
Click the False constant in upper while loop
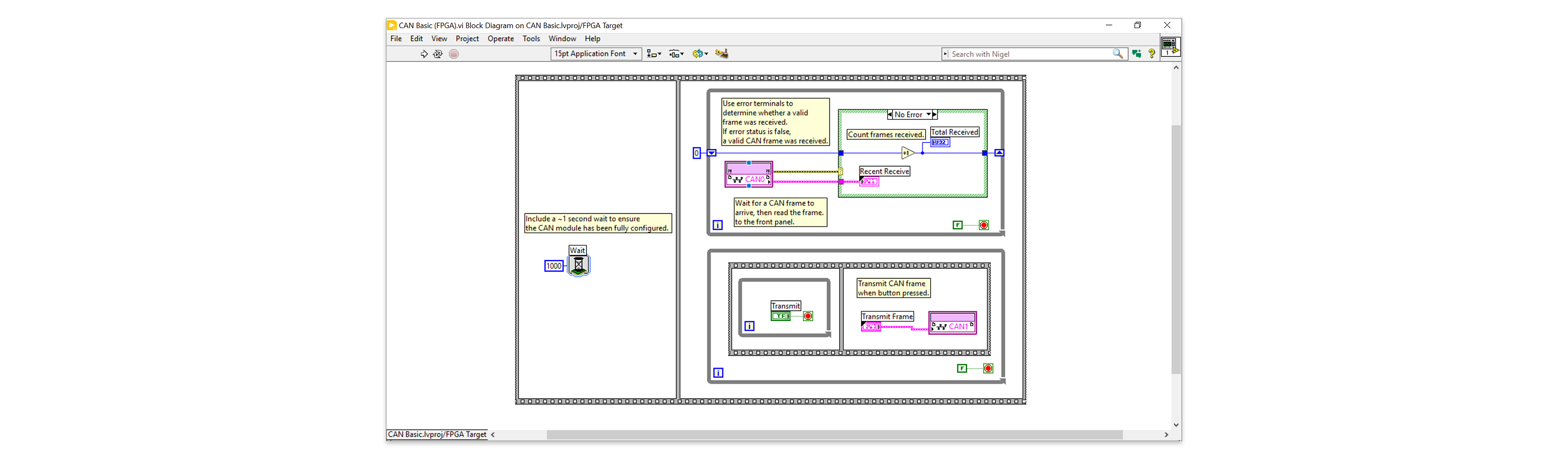coord(958,225)
